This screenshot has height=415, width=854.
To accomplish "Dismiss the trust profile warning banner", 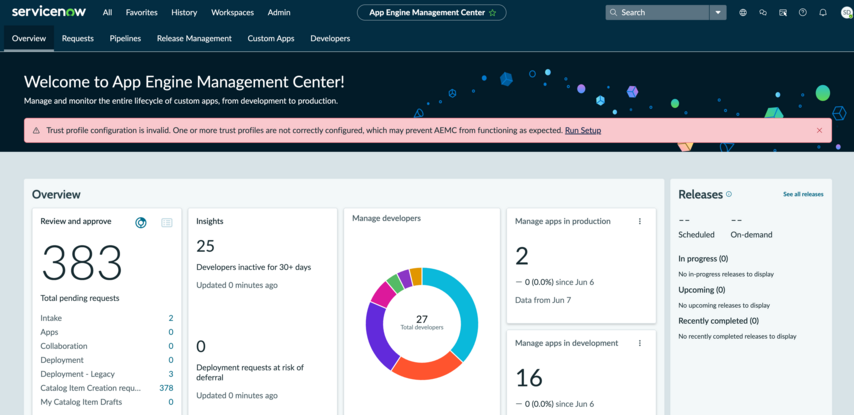I will (x=820, y=131).
